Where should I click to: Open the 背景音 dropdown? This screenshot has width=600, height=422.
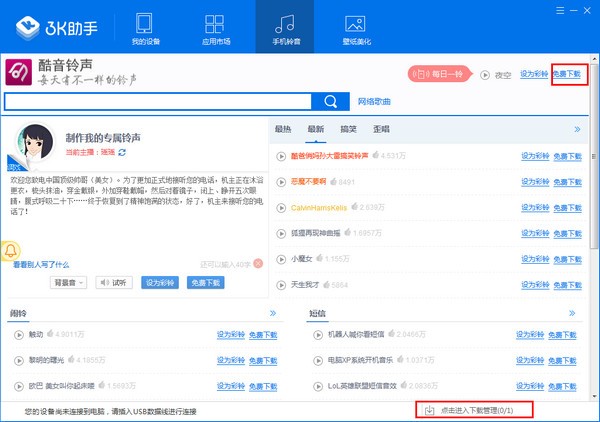[x=68, y=283]
